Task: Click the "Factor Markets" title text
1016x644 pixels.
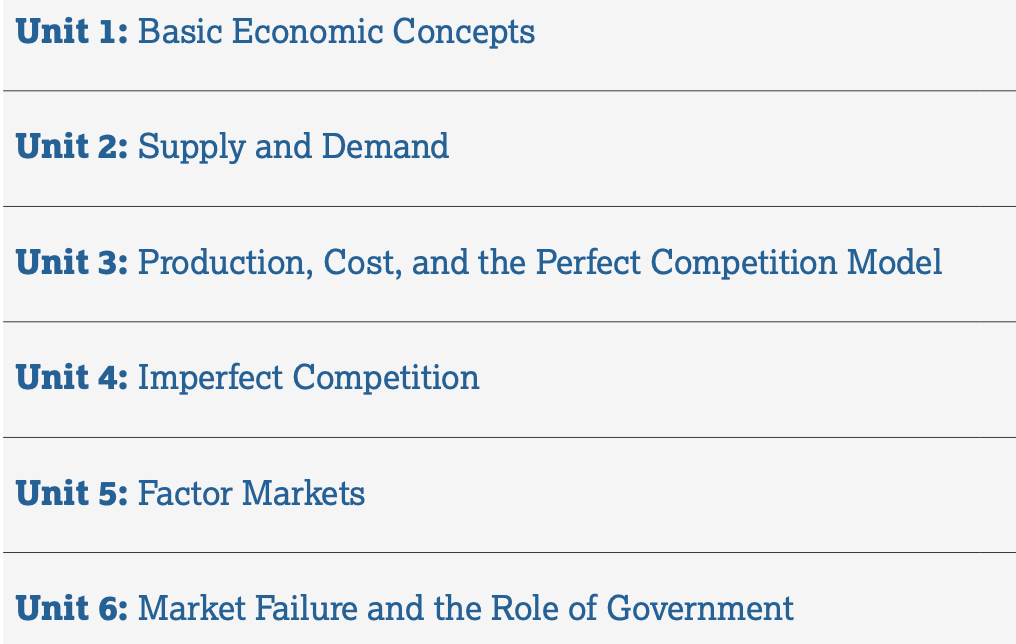Action: click(251, 493)
